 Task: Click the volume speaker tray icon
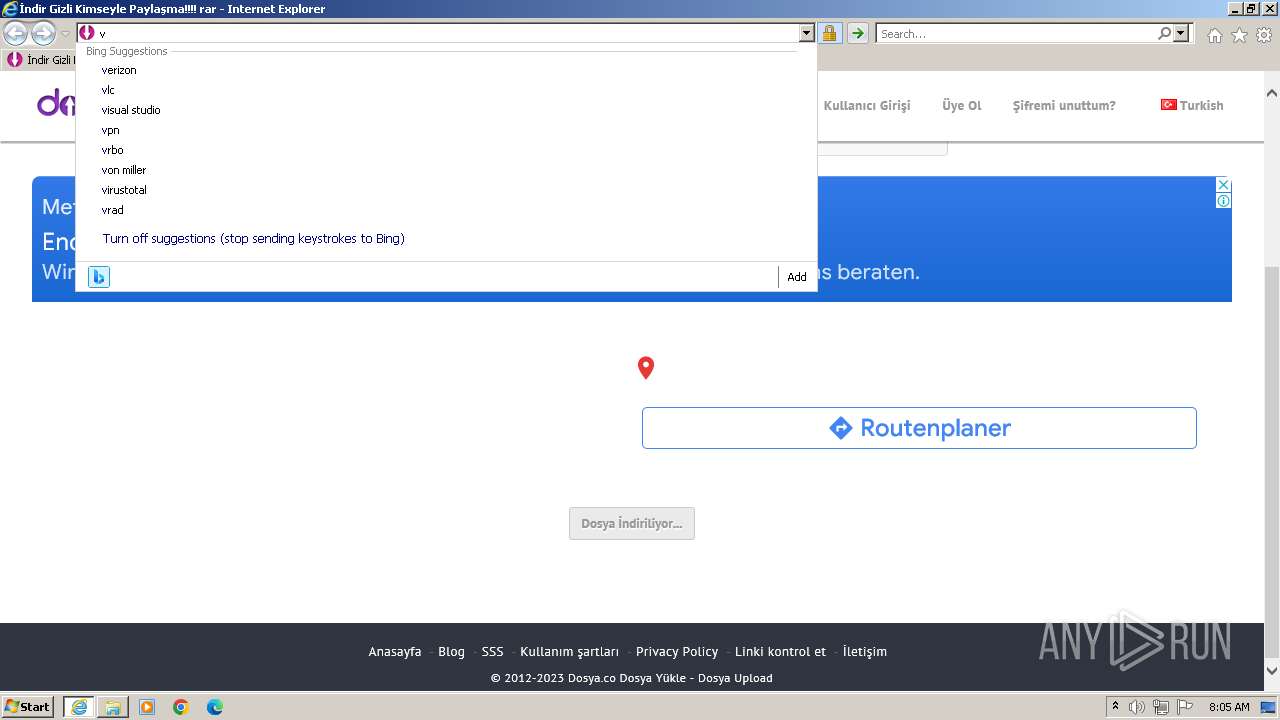tap(1137, 707)
